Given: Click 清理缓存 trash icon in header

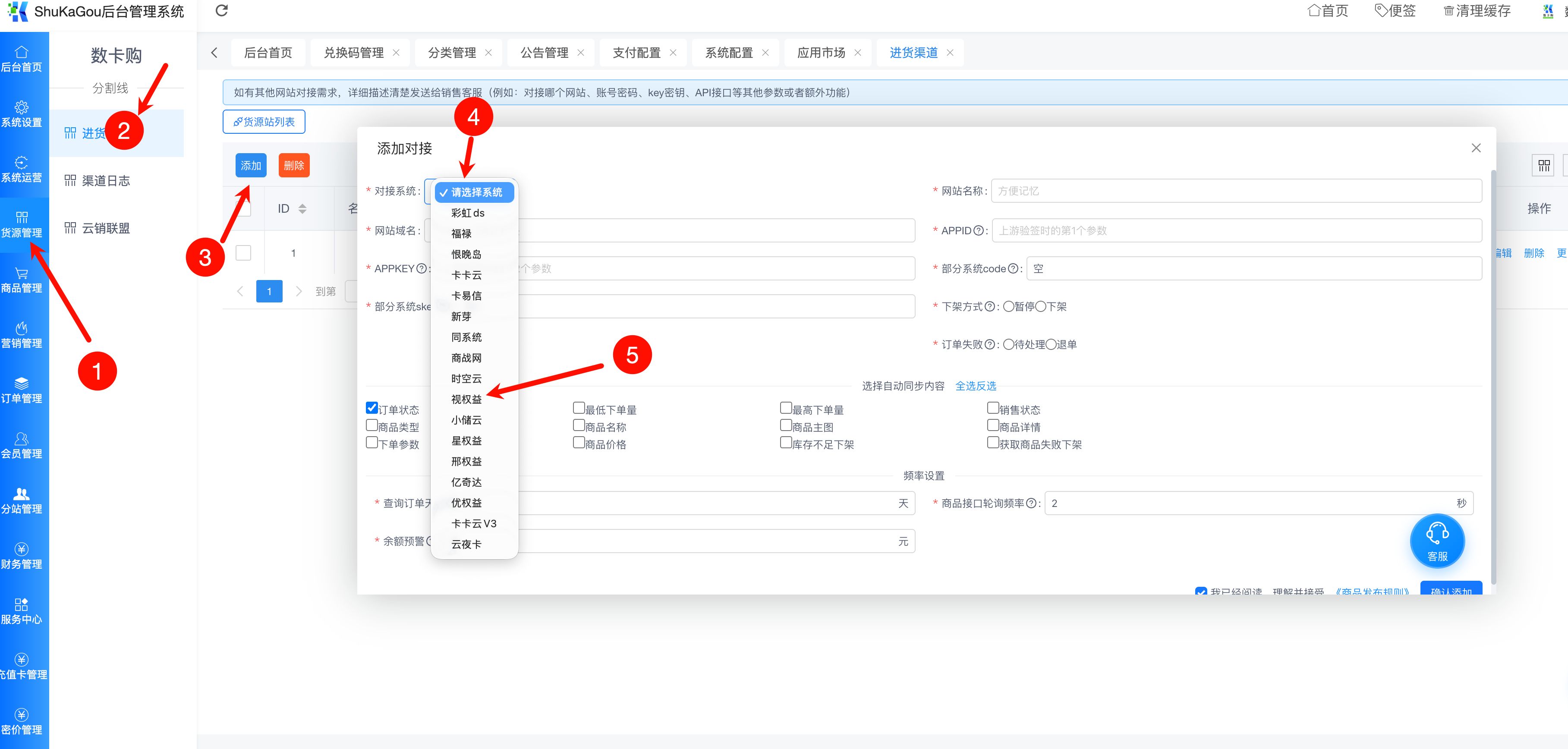Looking at the screenshot, I should pyautogui.click(x=1449, y=11).
